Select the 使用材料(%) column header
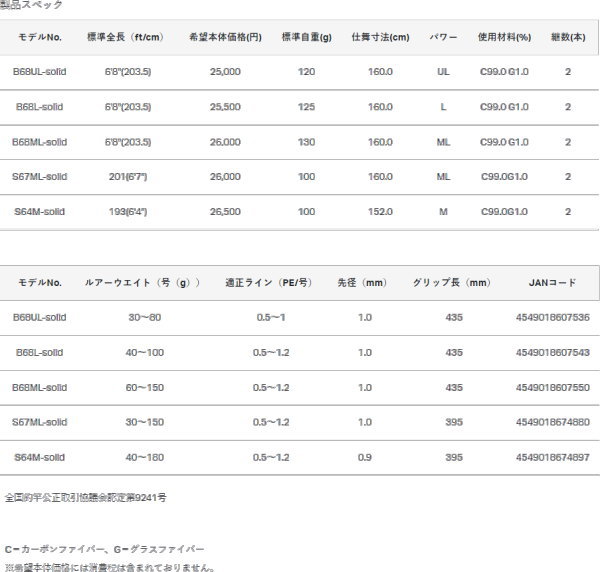 504,37
